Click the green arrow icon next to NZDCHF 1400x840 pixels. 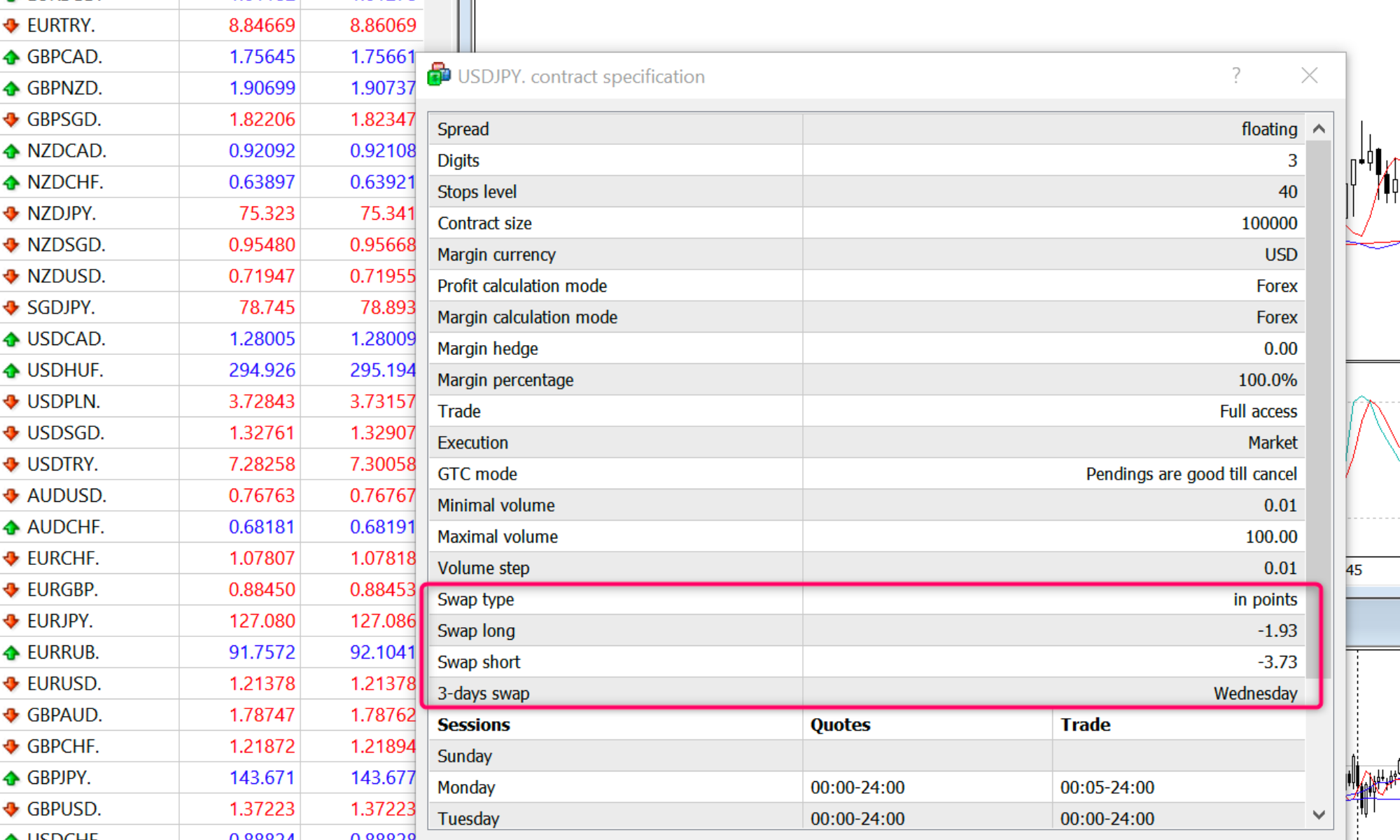coord(11,182)
